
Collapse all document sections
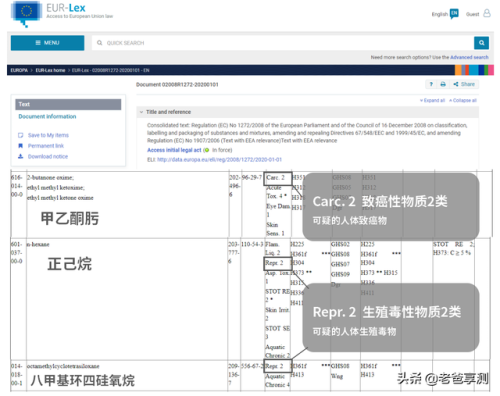(x=463, y=100)
